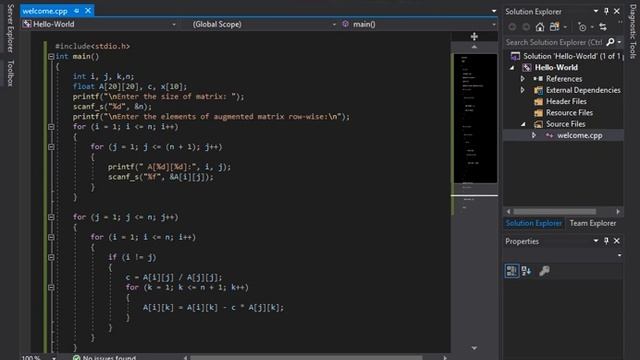The height and width of the screenshot is (360, 640).
Task: Click the Solution 'Hello-World' root icon
Action: [515, 56]
